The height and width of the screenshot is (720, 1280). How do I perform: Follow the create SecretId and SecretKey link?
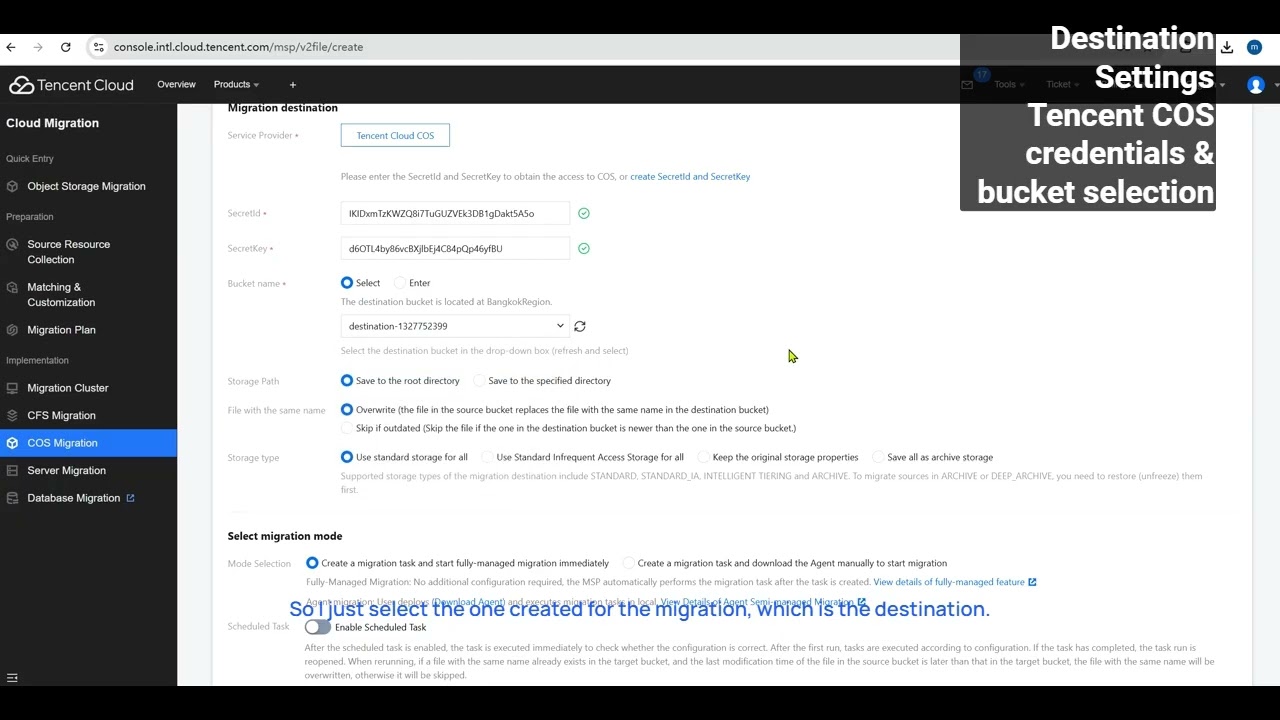pos(690,177)
